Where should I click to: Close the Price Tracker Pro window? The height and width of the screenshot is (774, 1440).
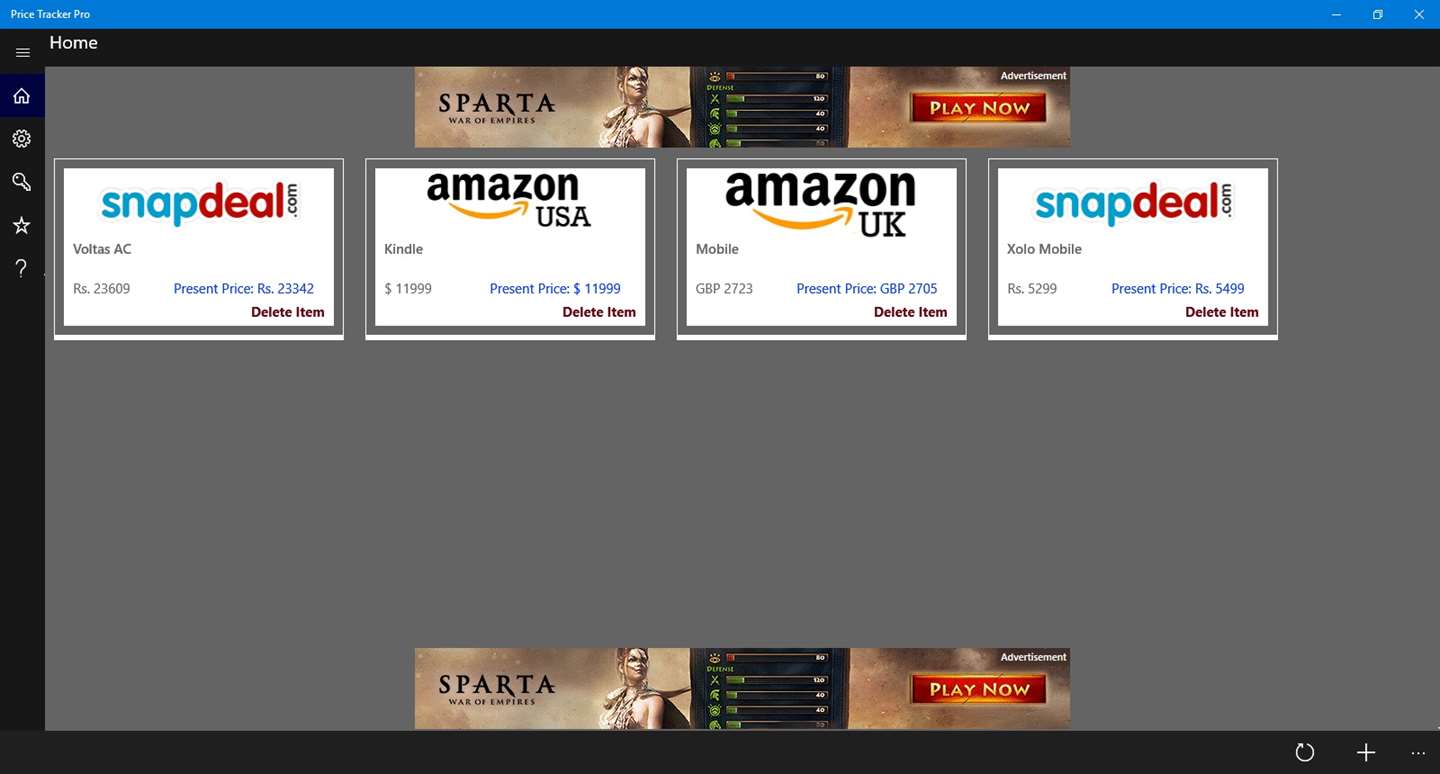pos(1419,14)
